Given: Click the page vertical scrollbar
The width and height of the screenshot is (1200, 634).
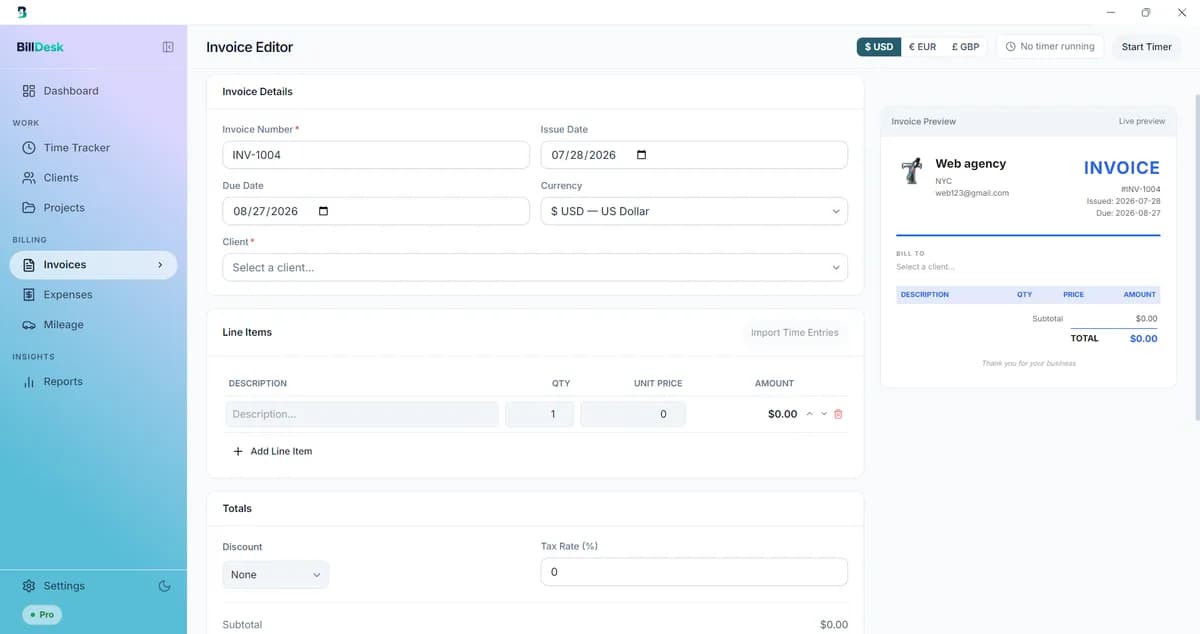Looking at the screenshot, I should click(x=1196, y=257).
